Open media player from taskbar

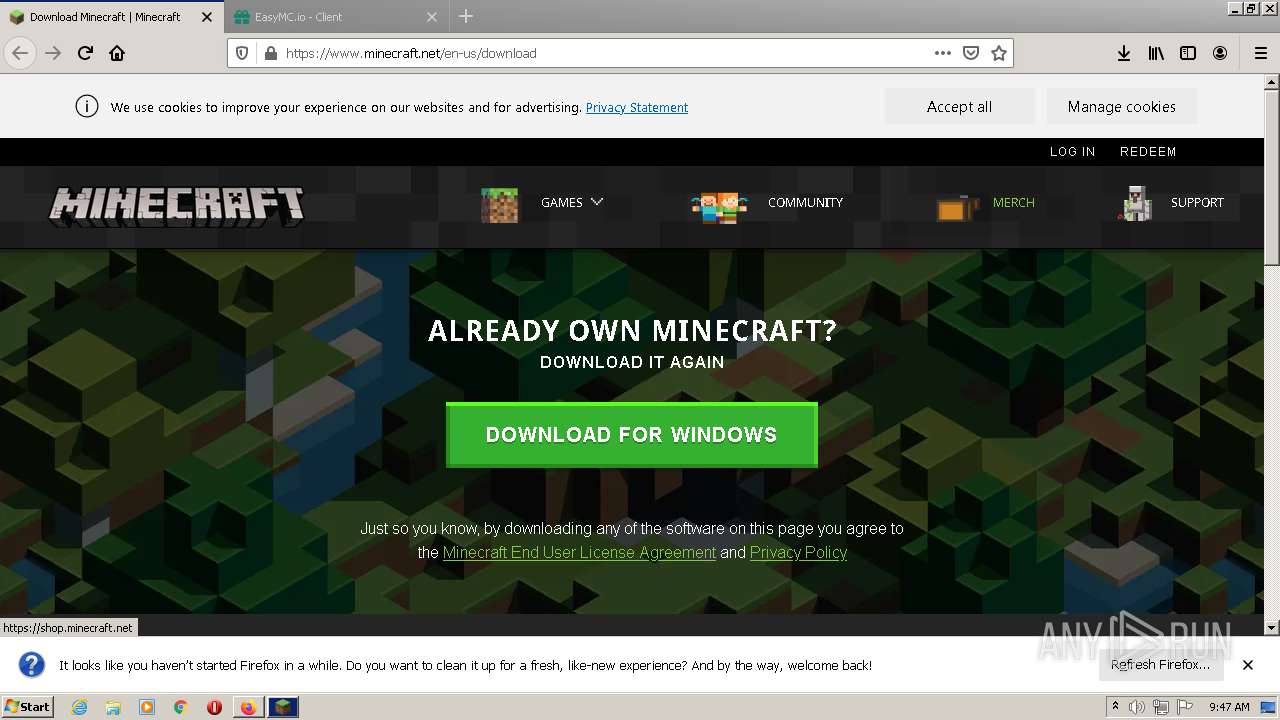coord(147,707)
